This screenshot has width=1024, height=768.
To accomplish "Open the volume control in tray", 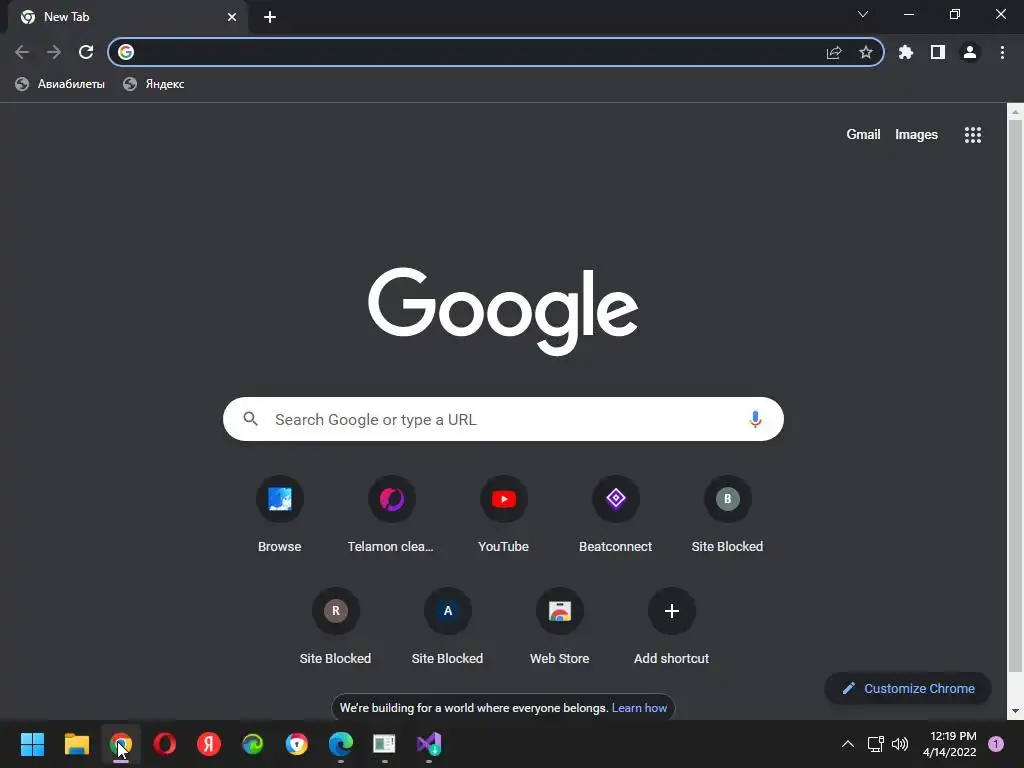I will (900, 744).
